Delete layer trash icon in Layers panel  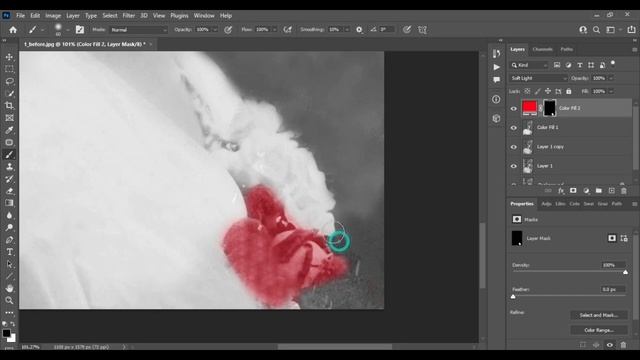(624, 191)
